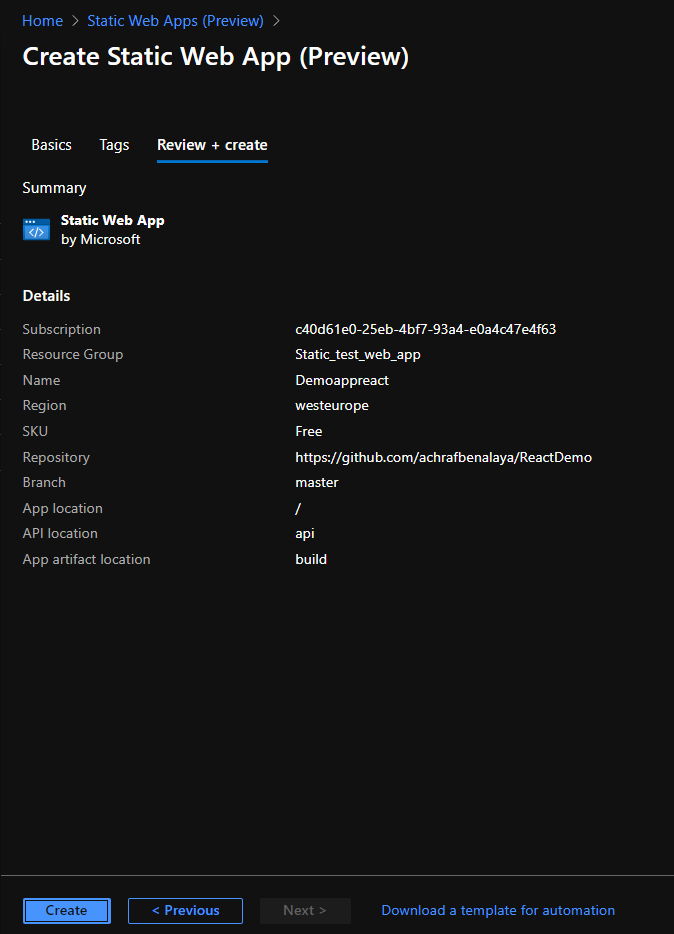Open the Basics tab
This screenshot has width=674, height=934.
click(x=51, y=145)
